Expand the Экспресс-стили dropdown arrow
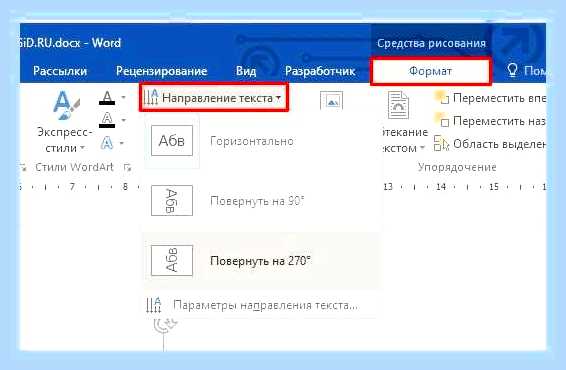Image resolution: width=566 pixels, height=370 pixels. [x=83, y=148]
